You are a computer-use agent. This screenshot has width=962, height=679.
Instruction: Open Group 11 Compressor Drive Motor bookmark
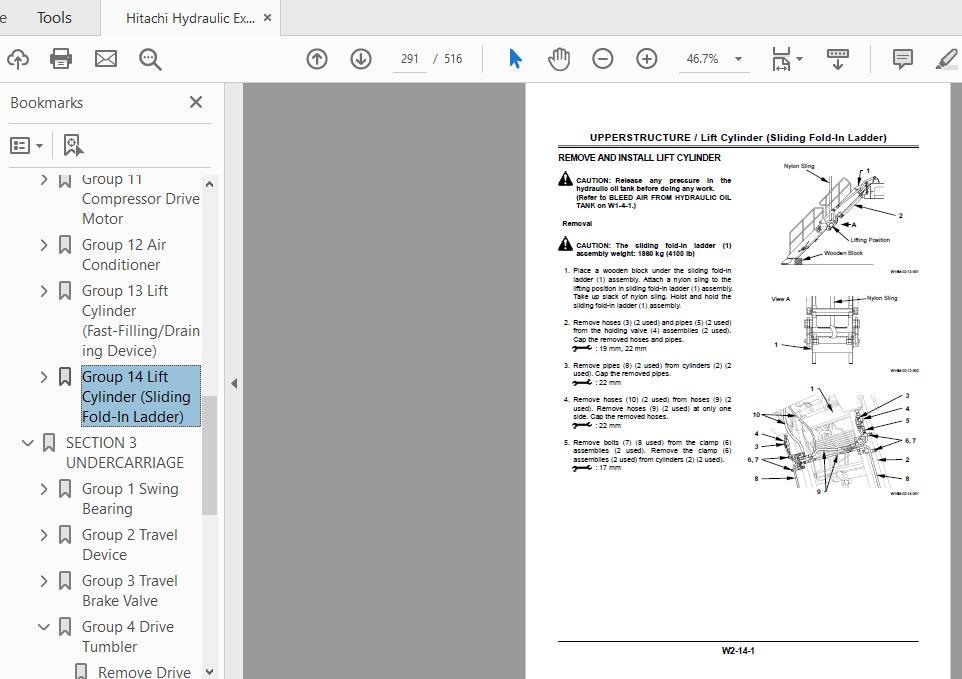pyautogui.click(x=140, y=199)
